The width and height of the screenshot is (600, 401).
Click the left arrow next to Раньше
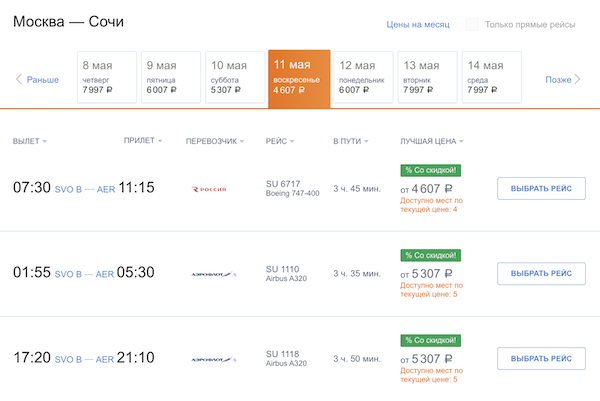coord(18,80)
